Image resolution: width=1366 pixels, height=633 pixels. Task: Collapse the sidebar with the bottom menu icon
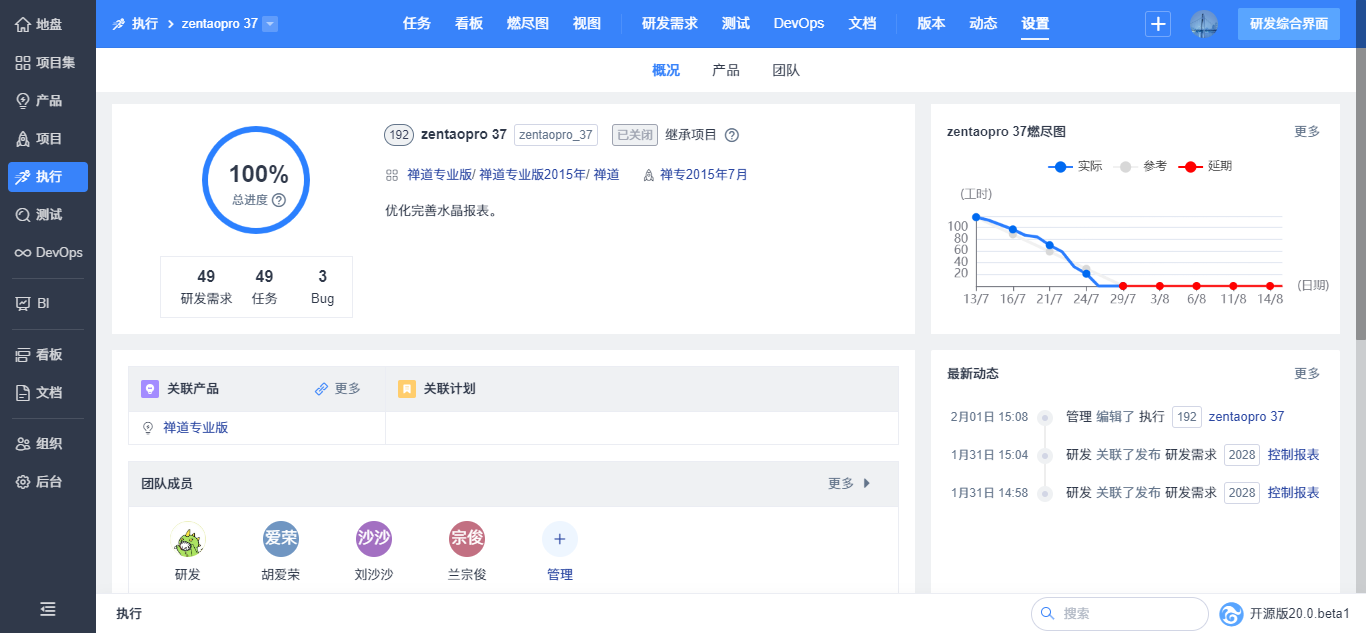pos(48,608)
